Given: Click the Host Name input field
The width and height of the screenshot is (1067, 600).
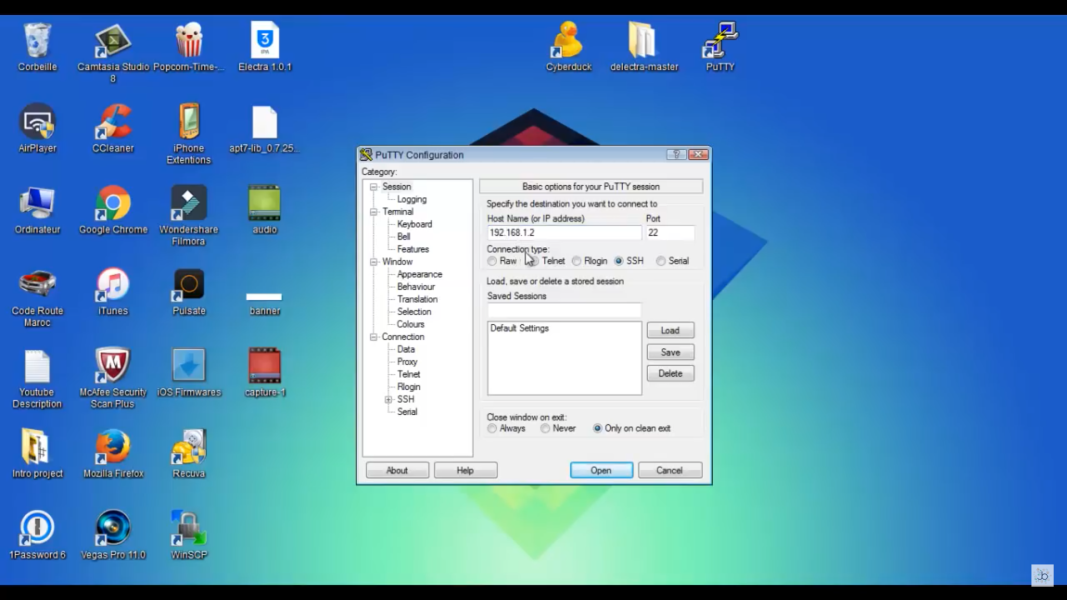Looking at the screenshot, I should point(563,233).
